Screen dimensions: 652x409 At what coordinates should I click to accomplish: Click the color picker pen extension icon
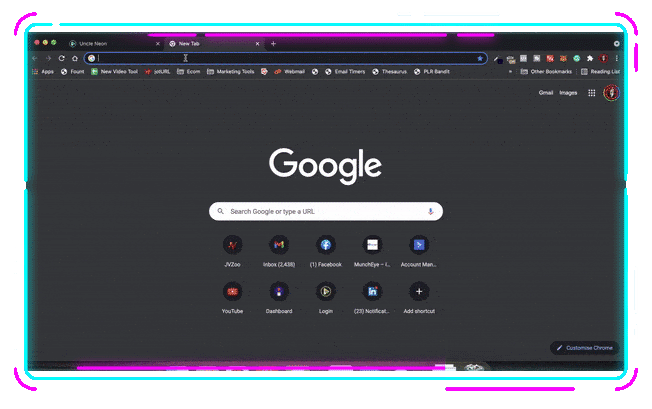[497, 59]
